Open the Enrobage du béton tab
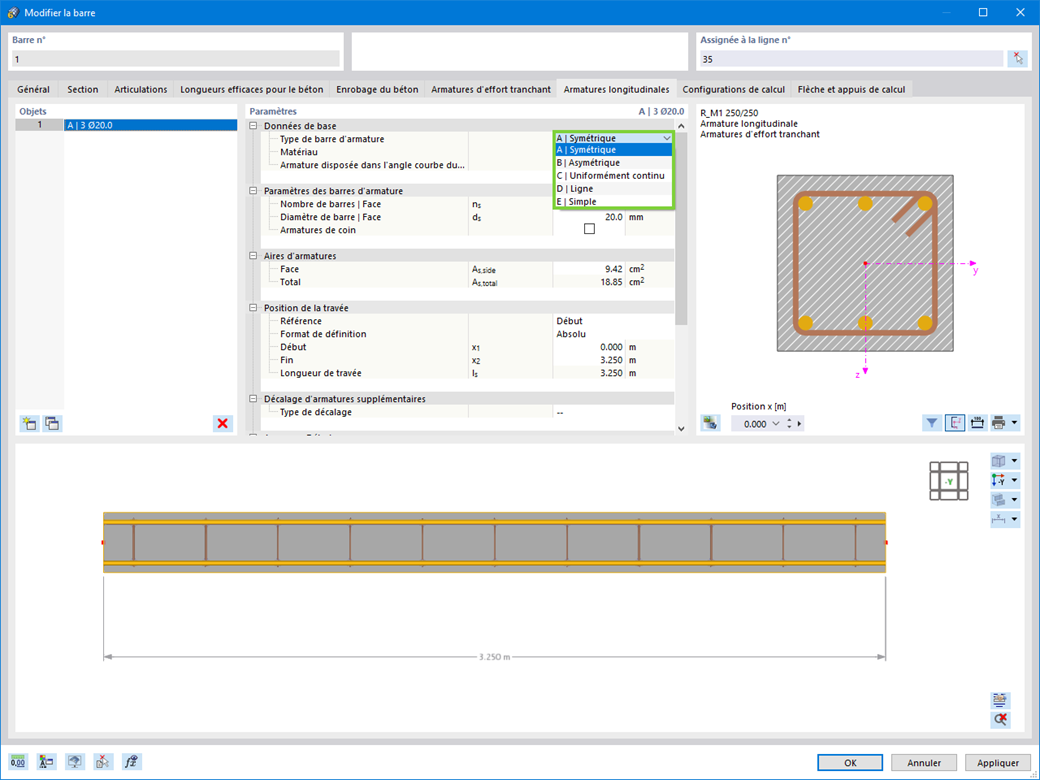The width and height of the screenshot is (1040, 780). 377,90
